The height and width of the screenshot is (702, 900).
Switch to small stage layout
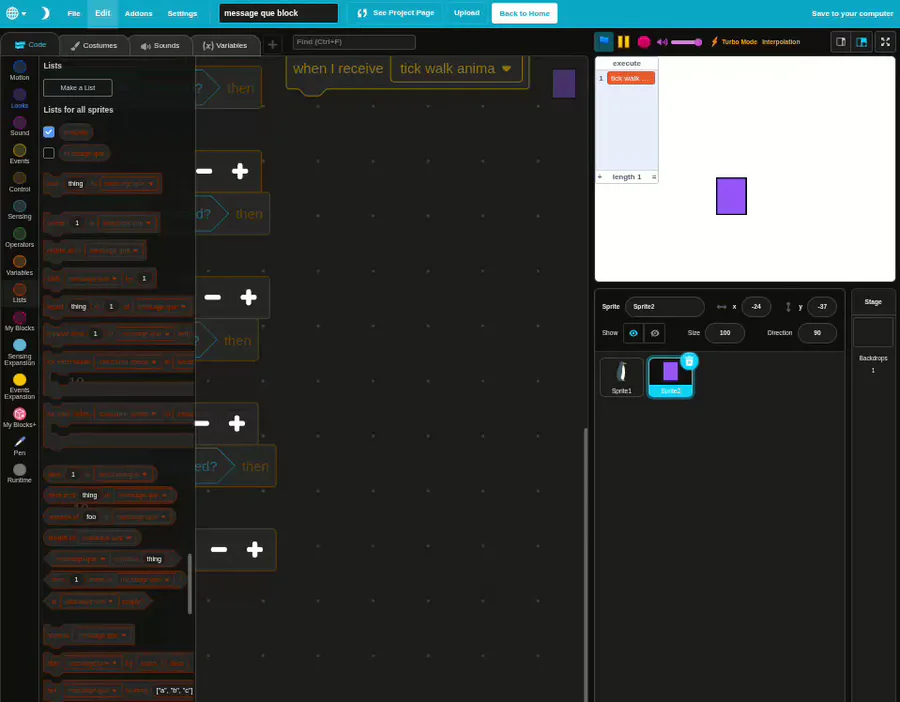(x=841, y=42)
